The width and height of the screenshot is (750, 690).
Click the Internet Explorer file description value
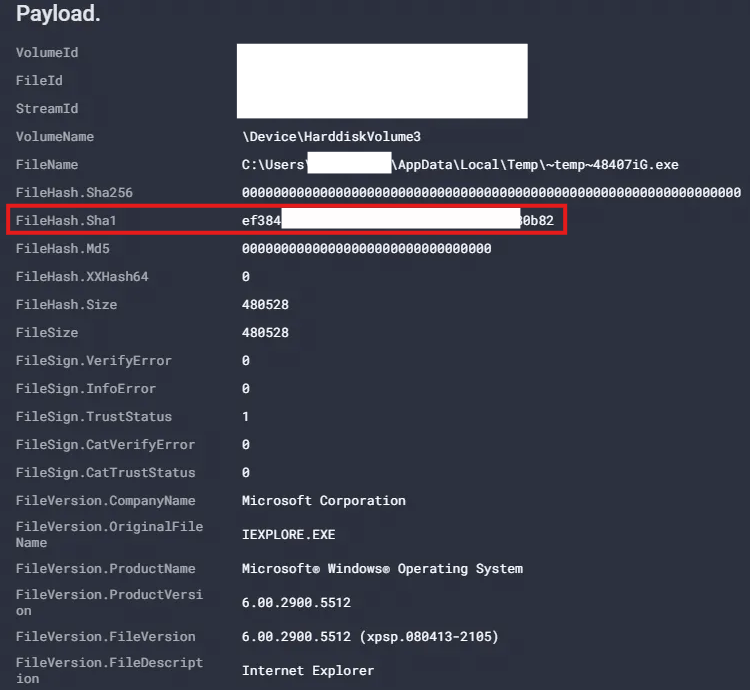308,670
